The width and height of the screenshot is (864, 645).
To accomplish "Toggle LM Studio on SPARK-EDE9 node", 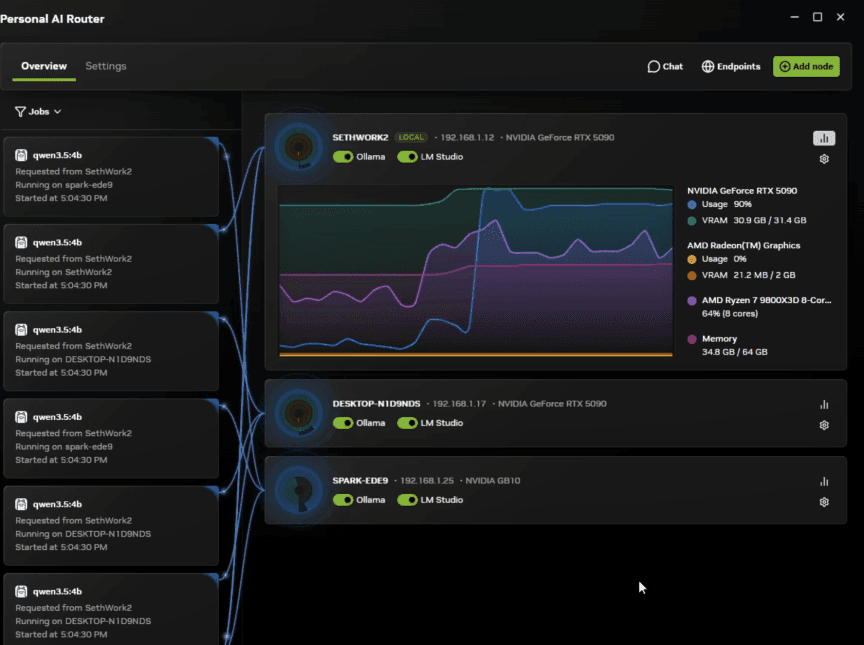I will point(407,500).
